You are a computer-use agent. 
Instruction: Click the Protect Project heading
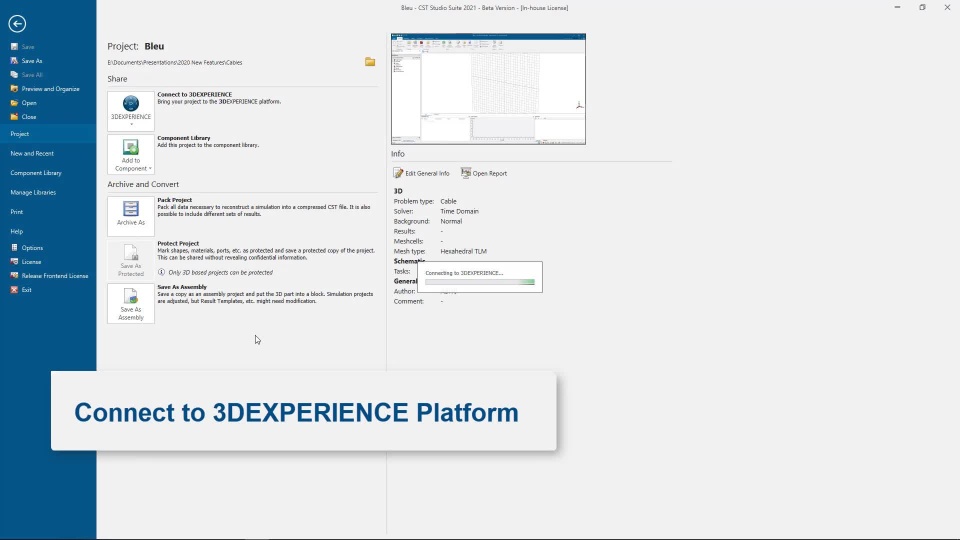coord(178,243)
